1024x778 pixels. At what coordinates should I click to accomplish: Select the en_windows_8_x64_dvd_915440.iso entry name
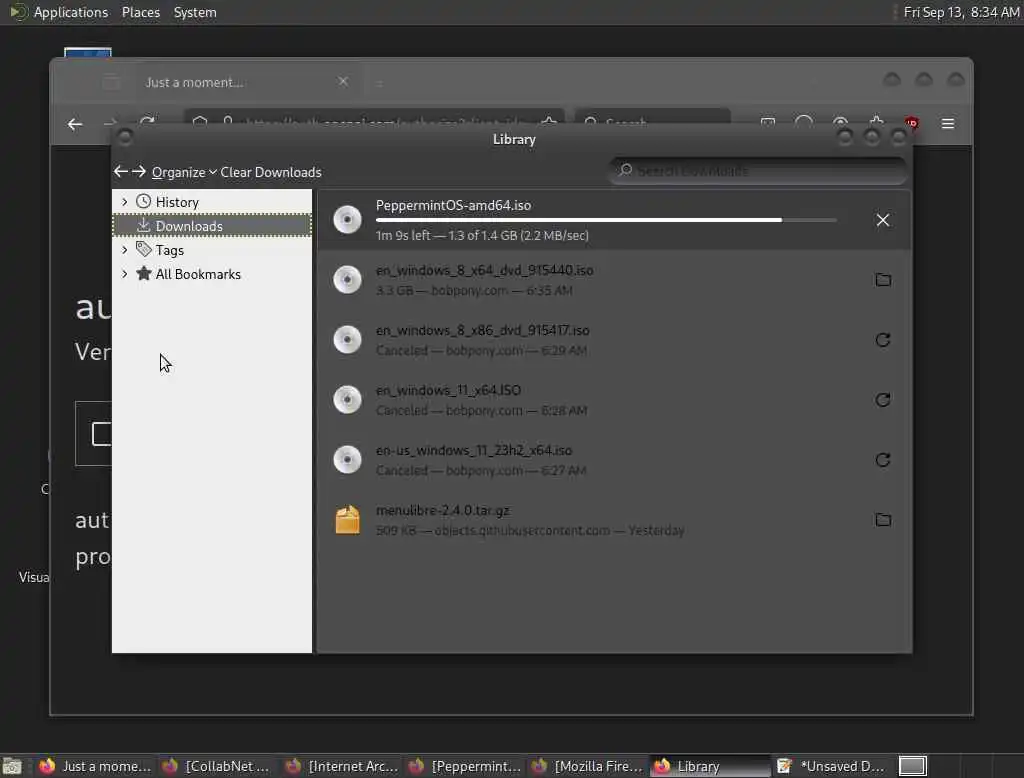click(x=485, y=270)
